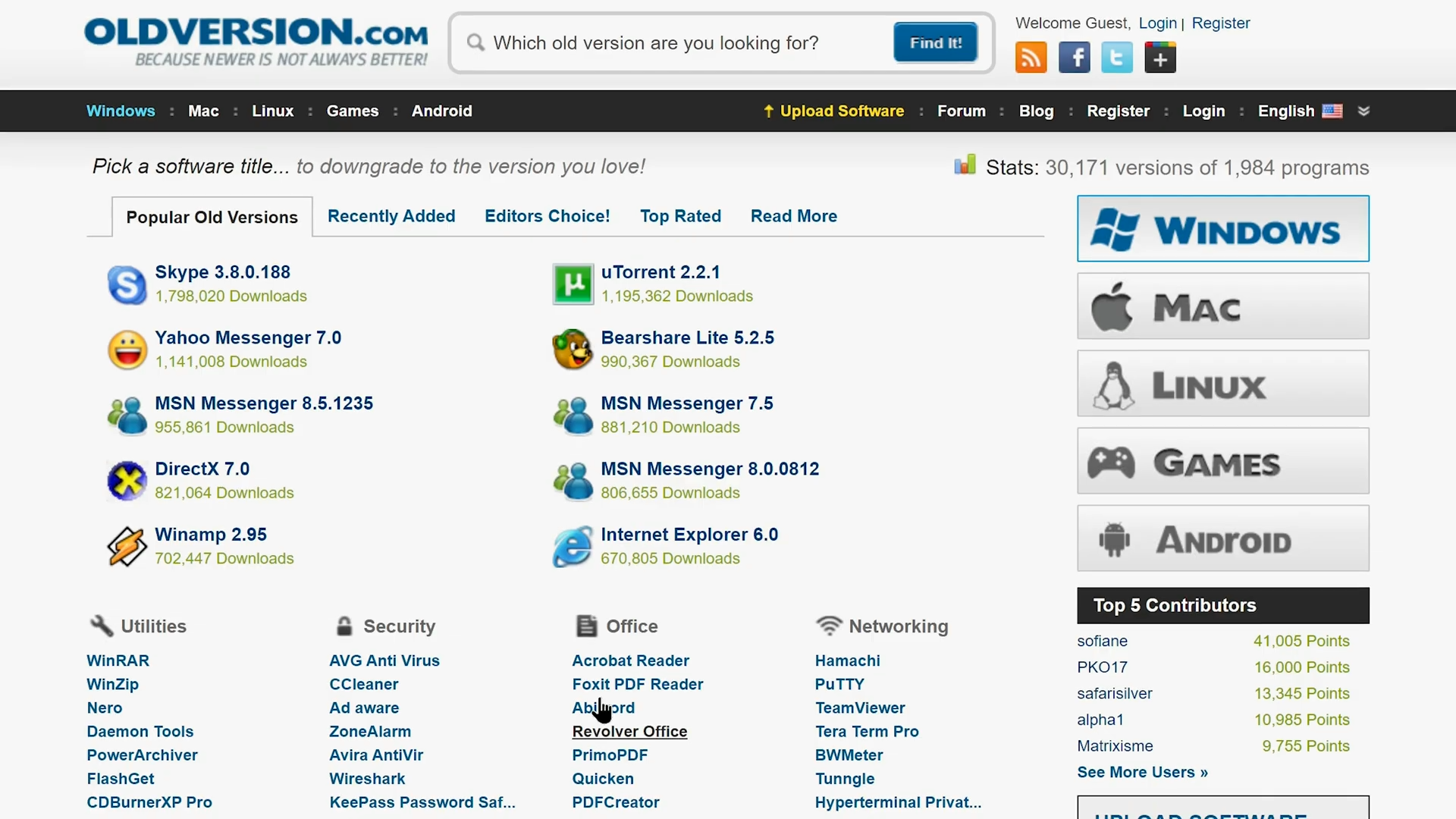The width and height of the screenshot is (1456, 819).
Task: Click See More Users link
Action: point(1142,772)
